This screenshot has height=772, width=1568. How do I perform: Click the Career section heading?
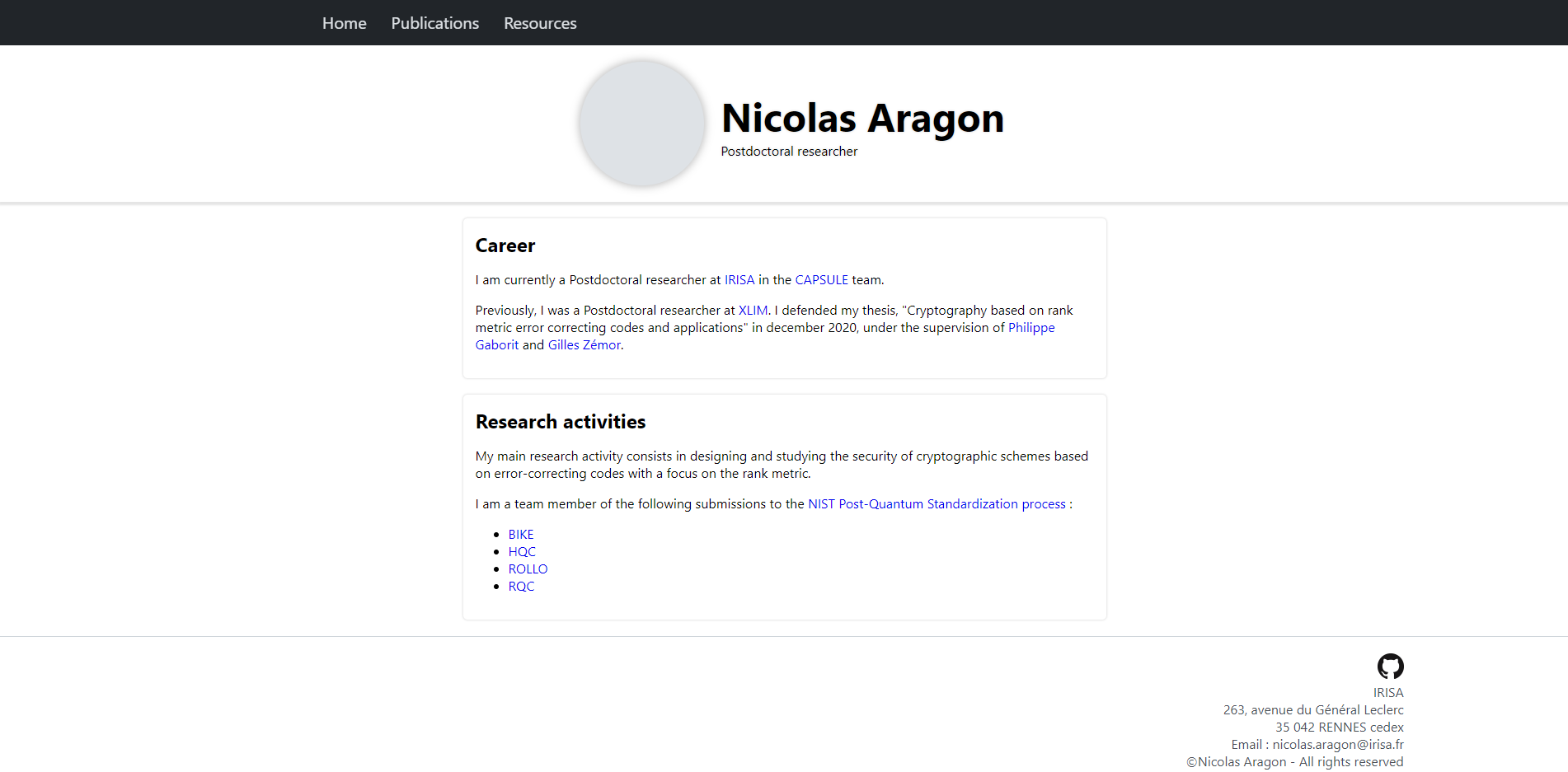(x=505, y=246)
